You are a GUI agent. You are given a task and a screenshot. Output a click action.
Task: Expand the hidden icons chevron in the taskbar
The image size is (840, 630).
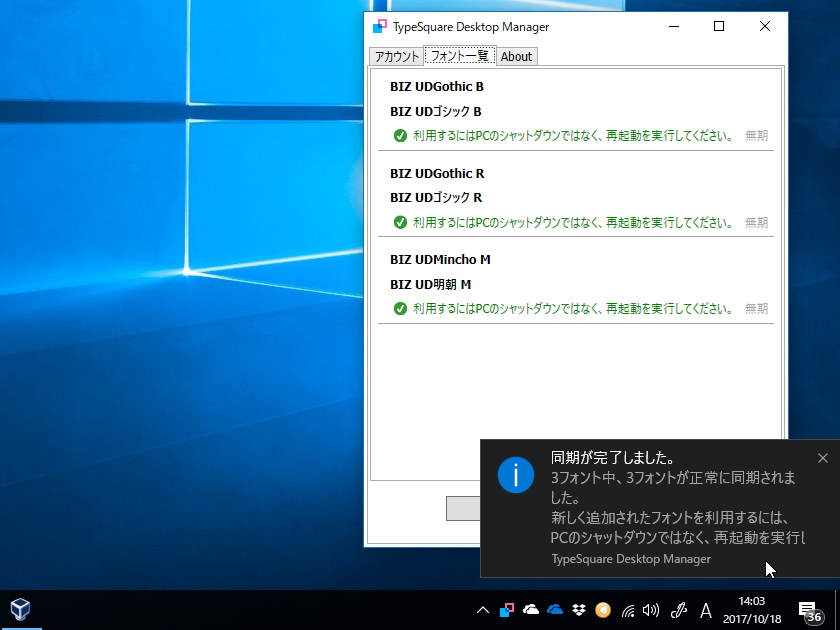tap(482, 609)
